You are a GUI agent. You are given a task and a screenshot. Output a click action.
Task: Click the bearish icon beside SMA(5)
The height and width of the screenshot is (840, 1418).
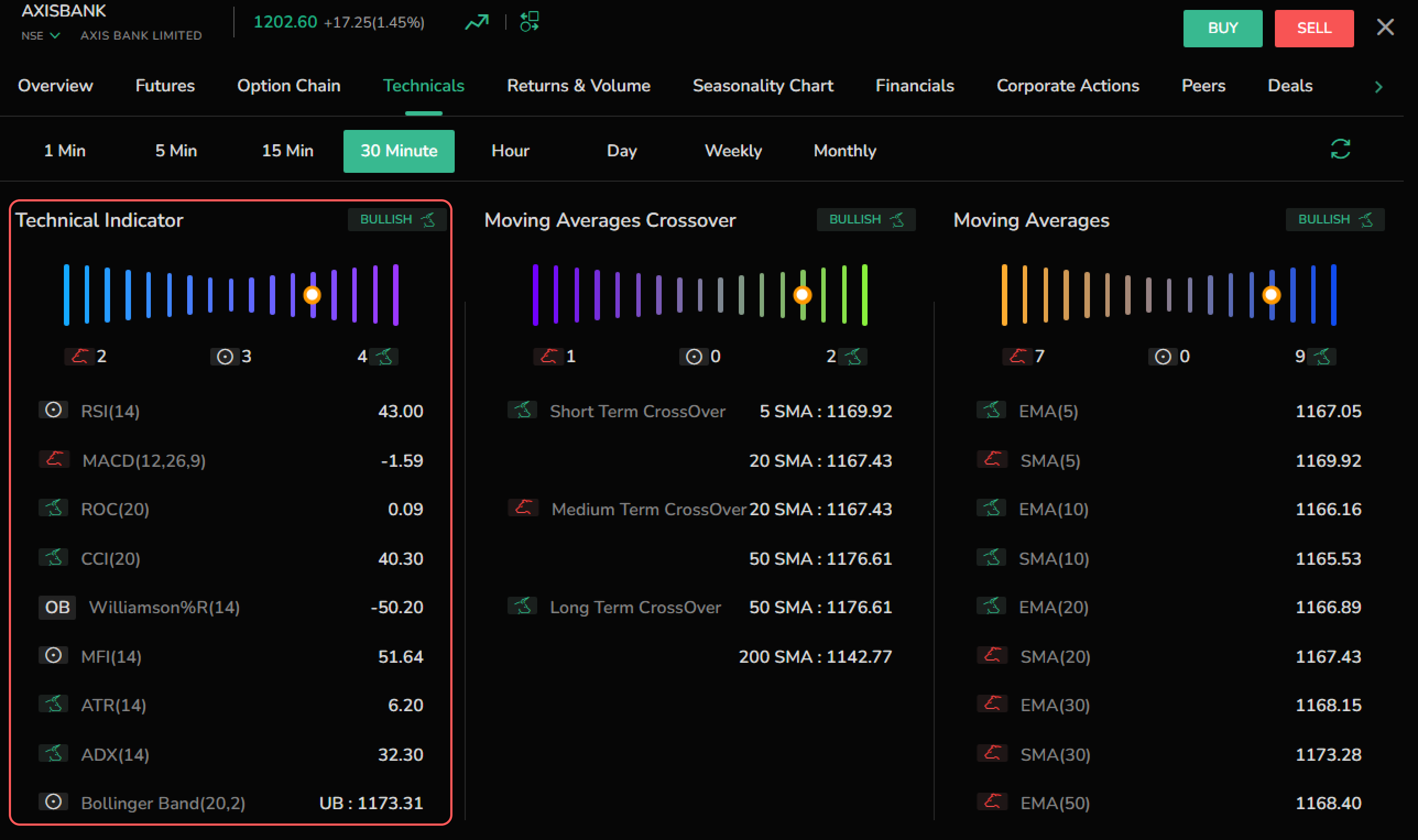click(992, 459)
